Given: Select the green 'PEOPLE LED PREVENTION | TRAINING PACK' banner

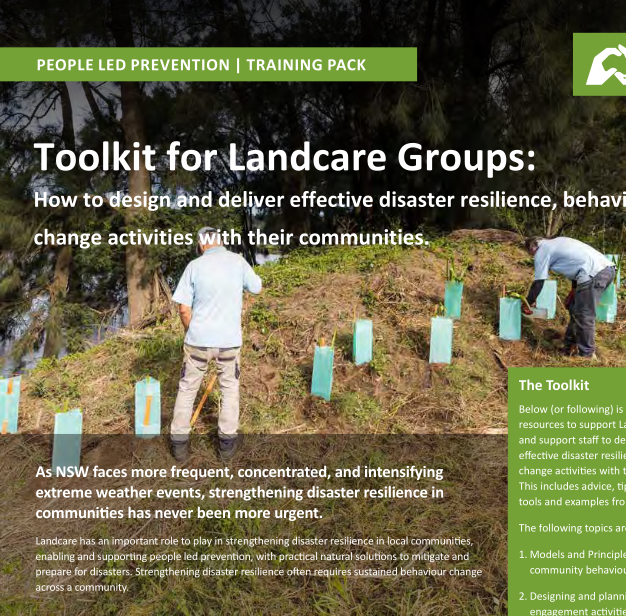Looking at the screenshot, I should tap(208, 64).
